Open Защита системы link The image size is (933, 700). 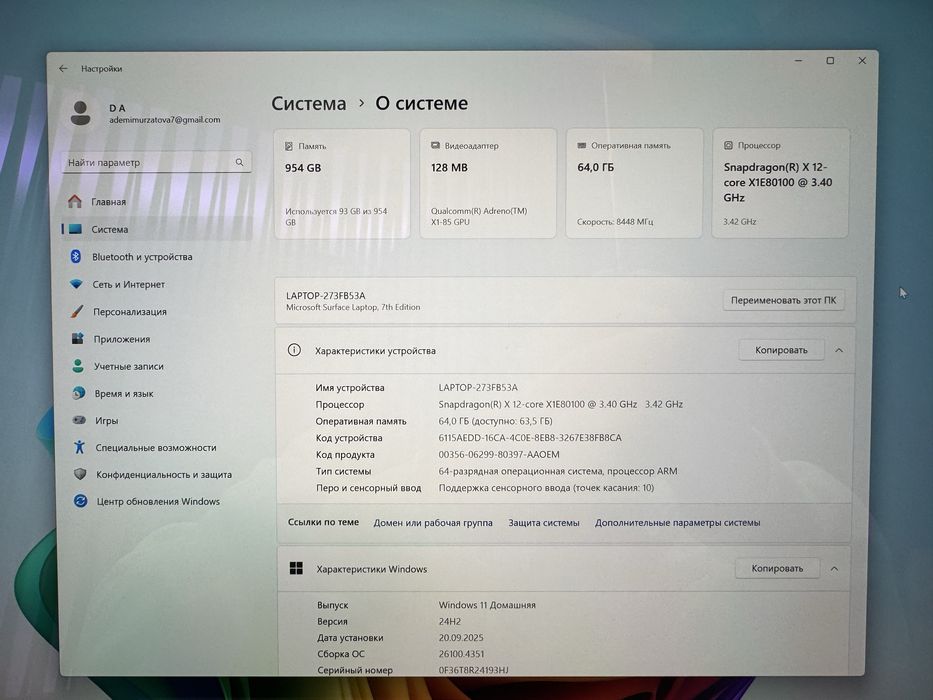pos(543,523)
